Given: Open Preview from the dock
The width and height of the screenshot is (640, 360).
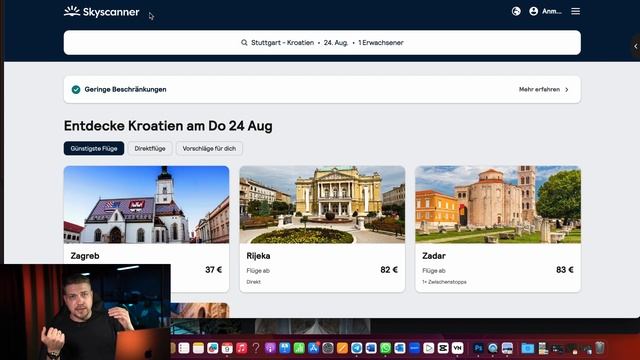Looking at the screenshot, I should click(x=507, y=348).
